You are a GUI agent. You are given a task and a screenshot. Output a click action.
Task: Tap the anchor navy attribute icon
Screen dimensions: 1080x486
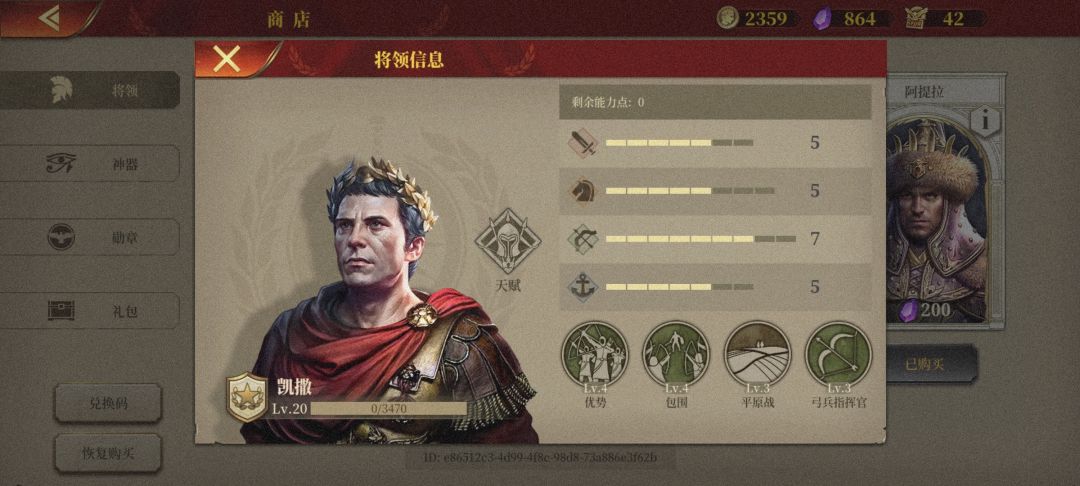(x=582, y=286)
